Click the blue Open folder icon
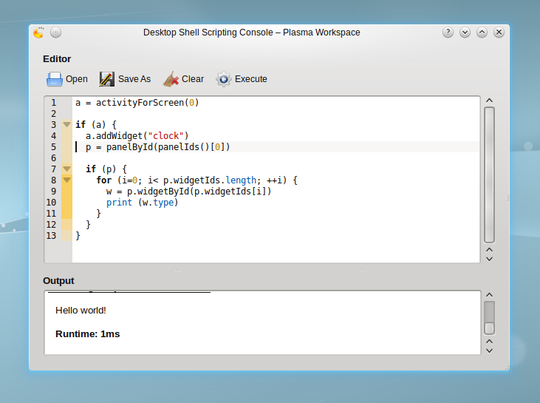The image size is (540, 403). [x=54, y=79]
